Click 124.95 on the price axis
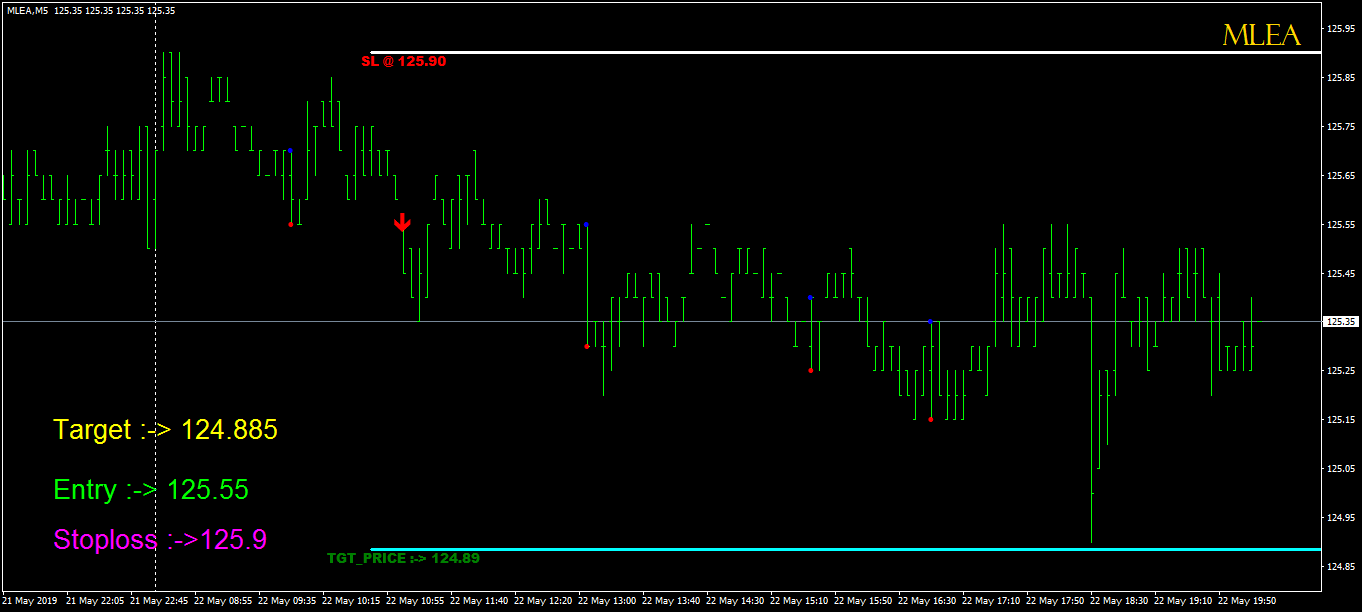Viewport: 1362px width, 612px height. [x=1341, y=518]
